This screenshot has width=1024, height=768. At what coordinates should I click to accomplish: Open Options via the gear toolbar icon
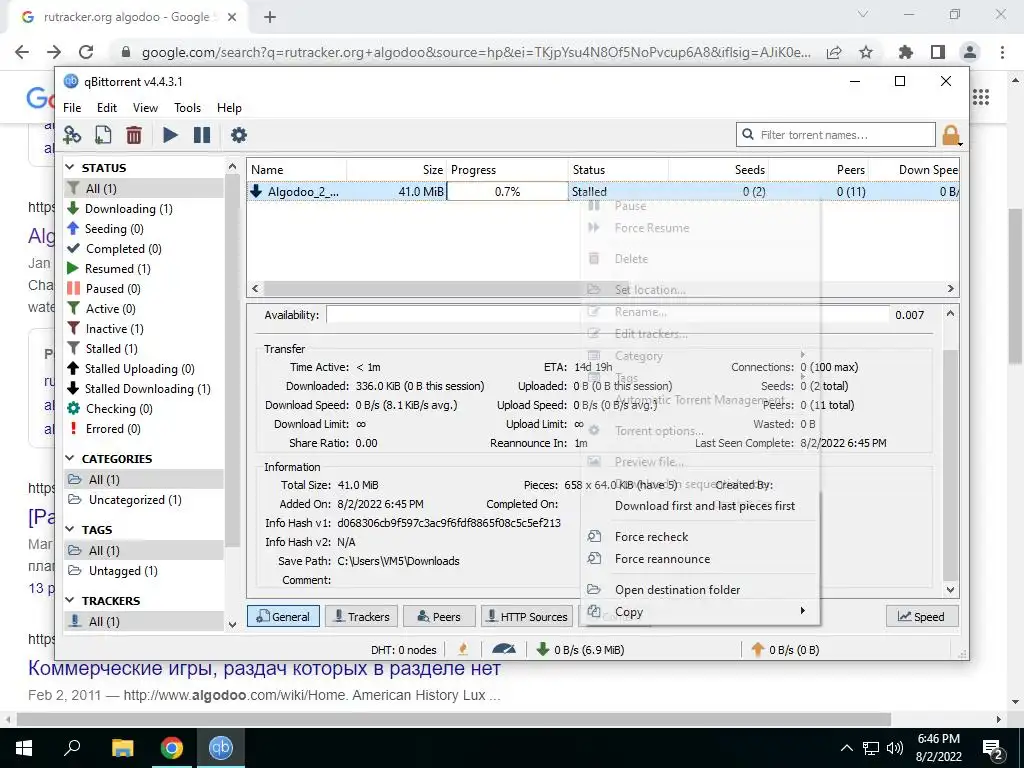point(239,135)
